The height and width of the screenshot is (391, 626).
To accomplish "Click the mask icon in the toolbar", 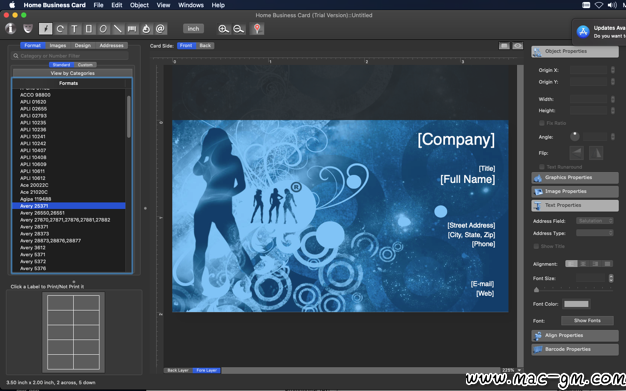I will (28, 29).
